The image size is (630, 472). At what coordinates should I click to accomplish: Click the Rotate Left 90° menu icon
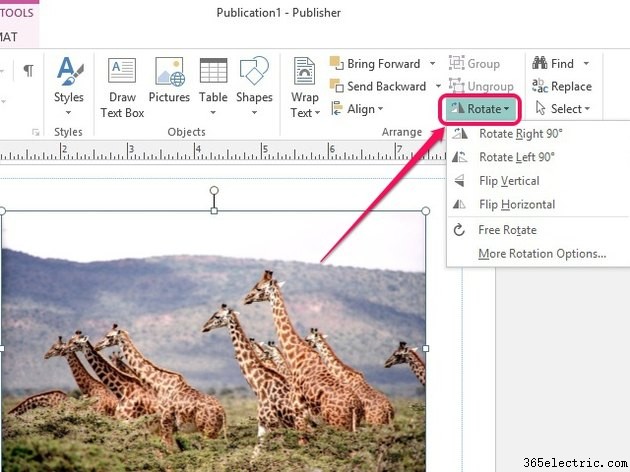tap(460, 157)
